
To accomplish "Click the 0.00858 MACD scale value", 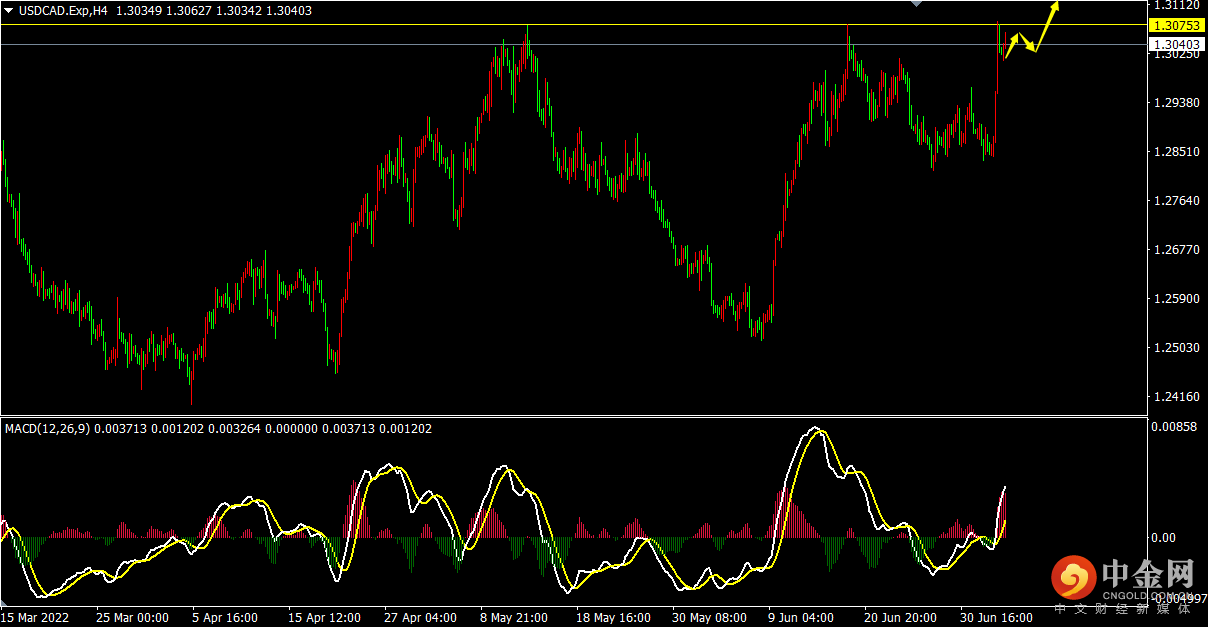I will coord(1174,427).
